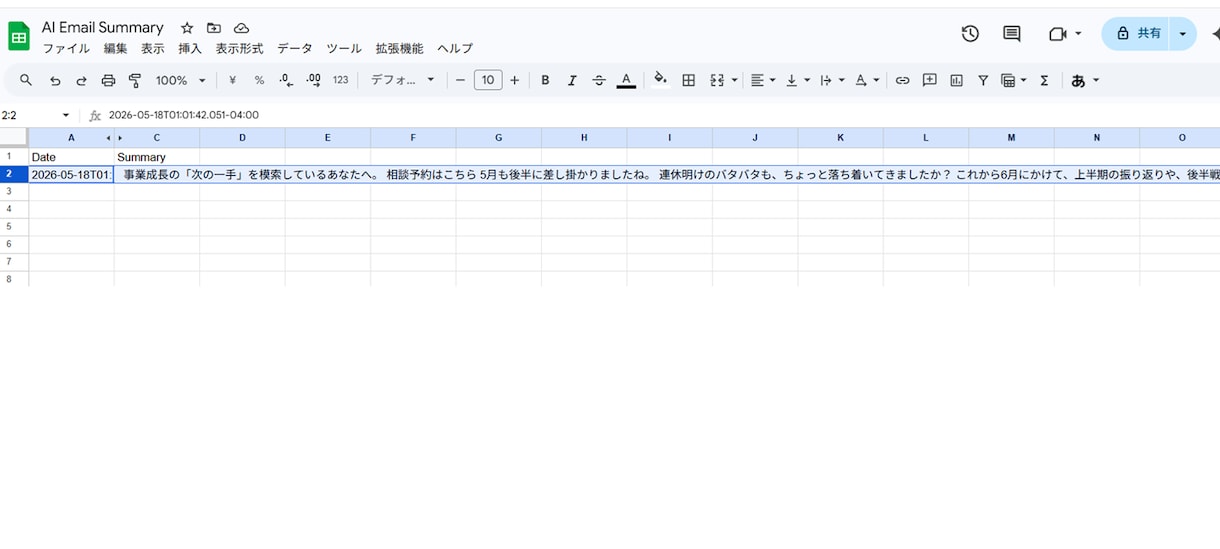The height and width of the screenshot is (549, 1220).
Task: Click the search menus magnifier icon
Action: pyautogui.click(x=26, y=80)
